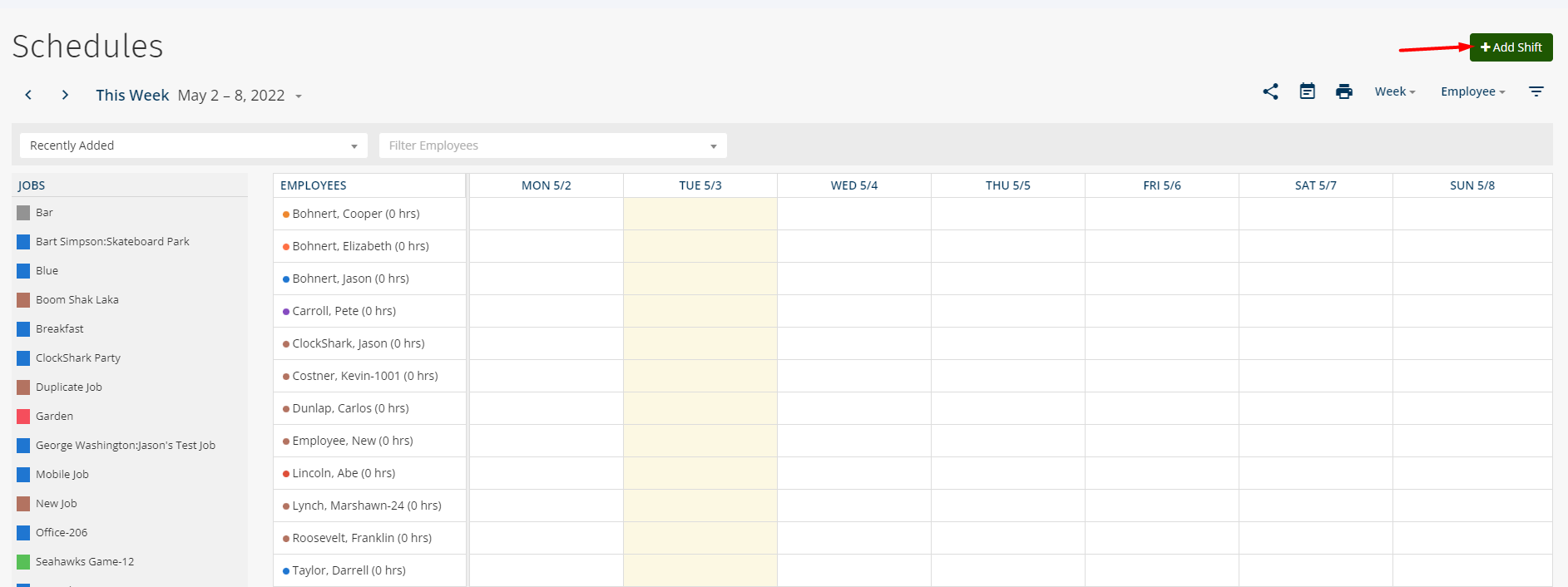Click employee Roosevelt, Franklin
This screenshot has width=1568, height=587.
click(362, 538)
